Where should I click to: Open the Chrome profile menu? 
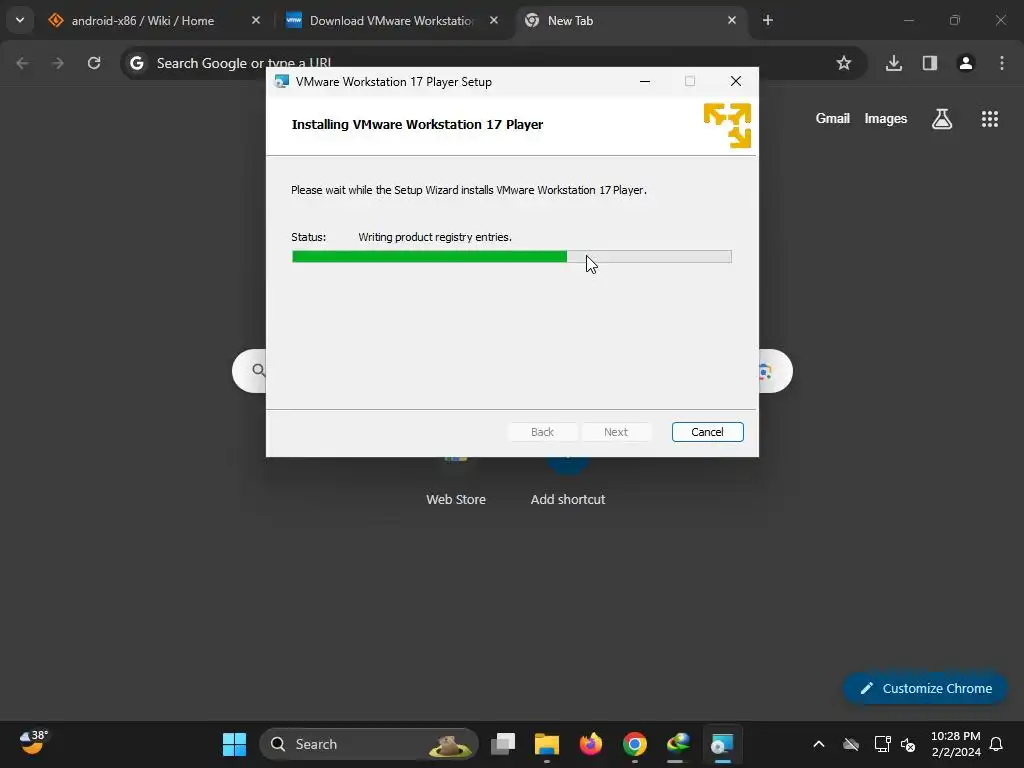tap(966, 63)
